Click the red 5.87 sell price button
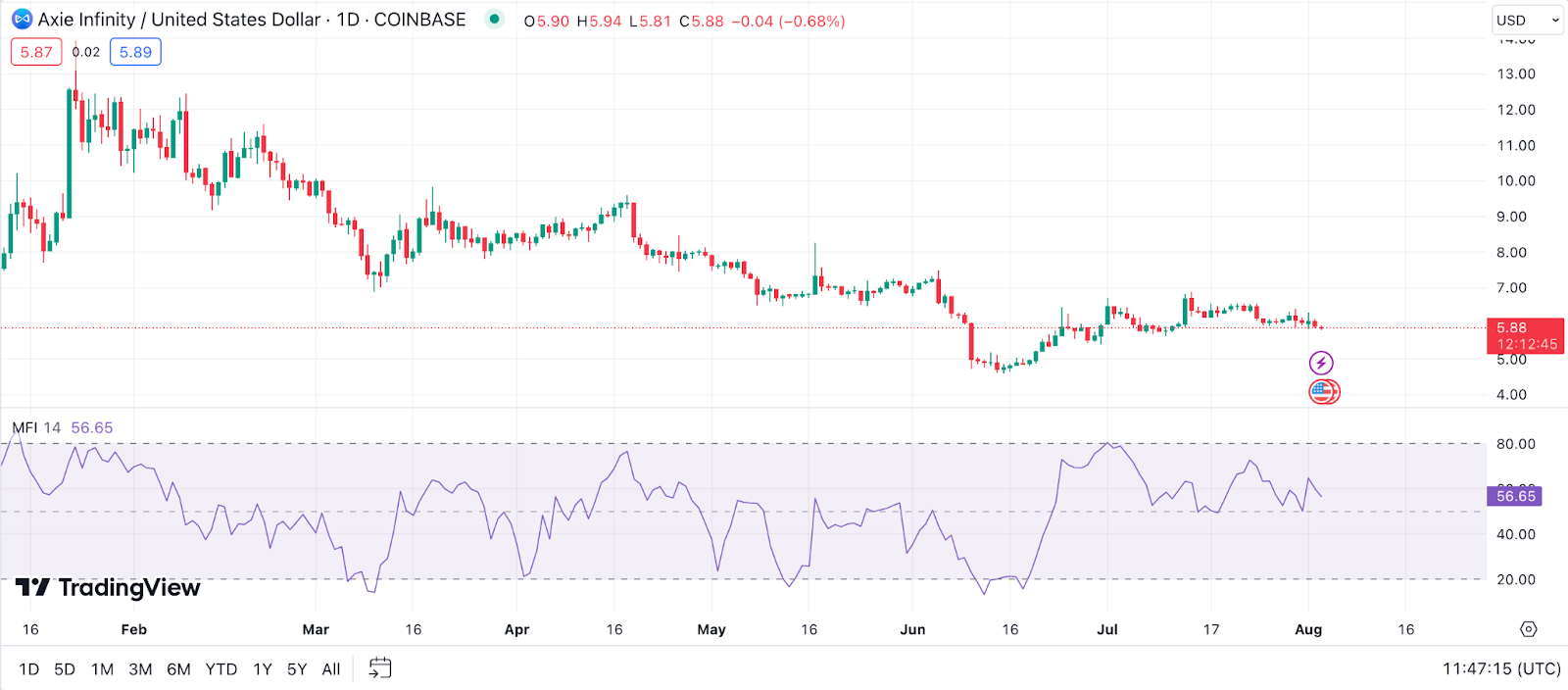 click(x=36, y=52)
